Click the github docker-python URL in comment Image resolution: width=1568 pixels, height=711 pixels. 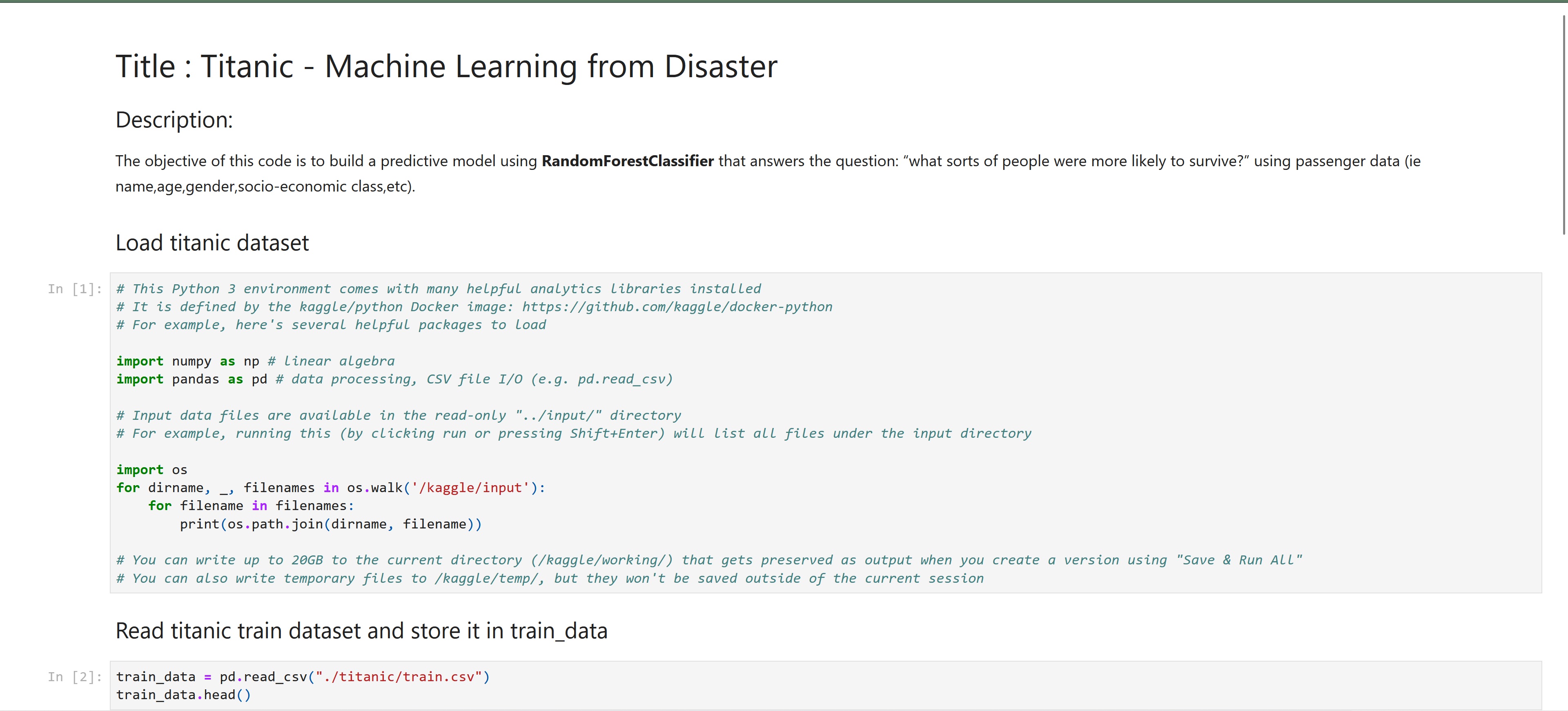[x=677, y=307]
